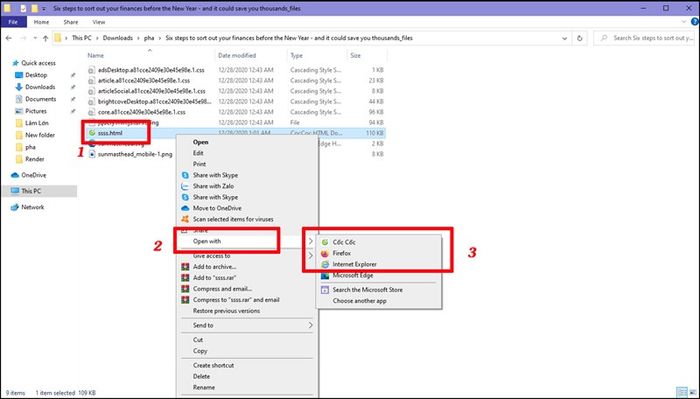
Task: Click the Back navigation arrow
Action: [x=8, y=38]
